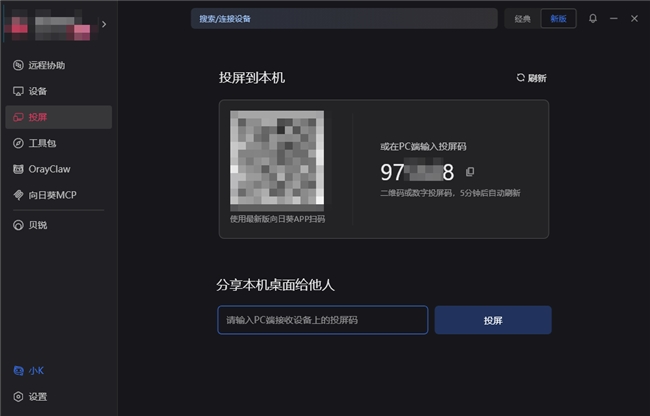Click the account avatar at top left
Screen dimensions: 650x416
pos(17,26)
